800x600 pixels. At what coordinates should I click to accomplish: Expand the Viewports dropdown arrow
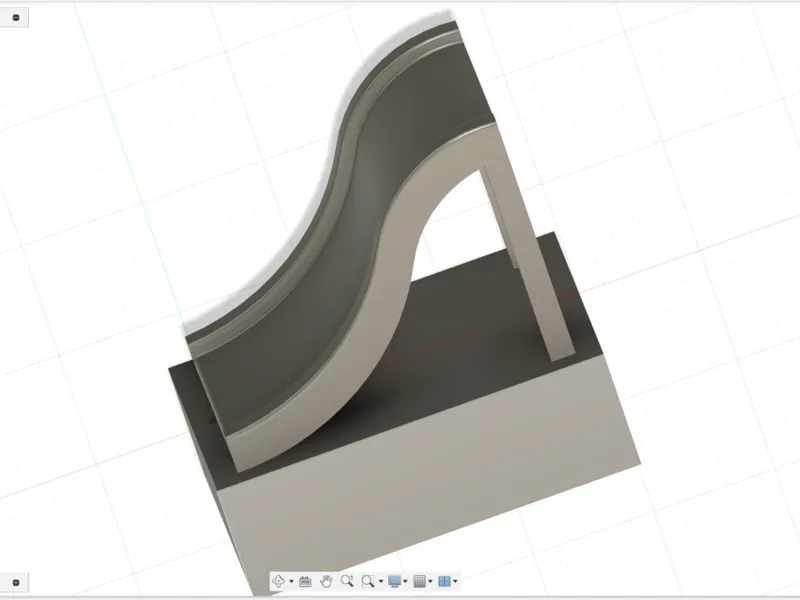[455, 582]
